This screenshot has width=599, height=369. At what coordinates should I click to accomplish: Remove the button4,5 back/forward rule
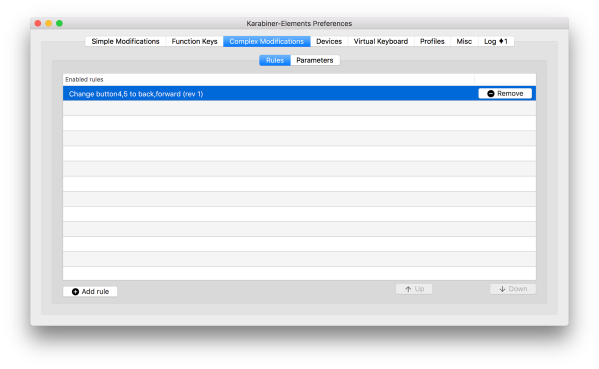[505, 94]
